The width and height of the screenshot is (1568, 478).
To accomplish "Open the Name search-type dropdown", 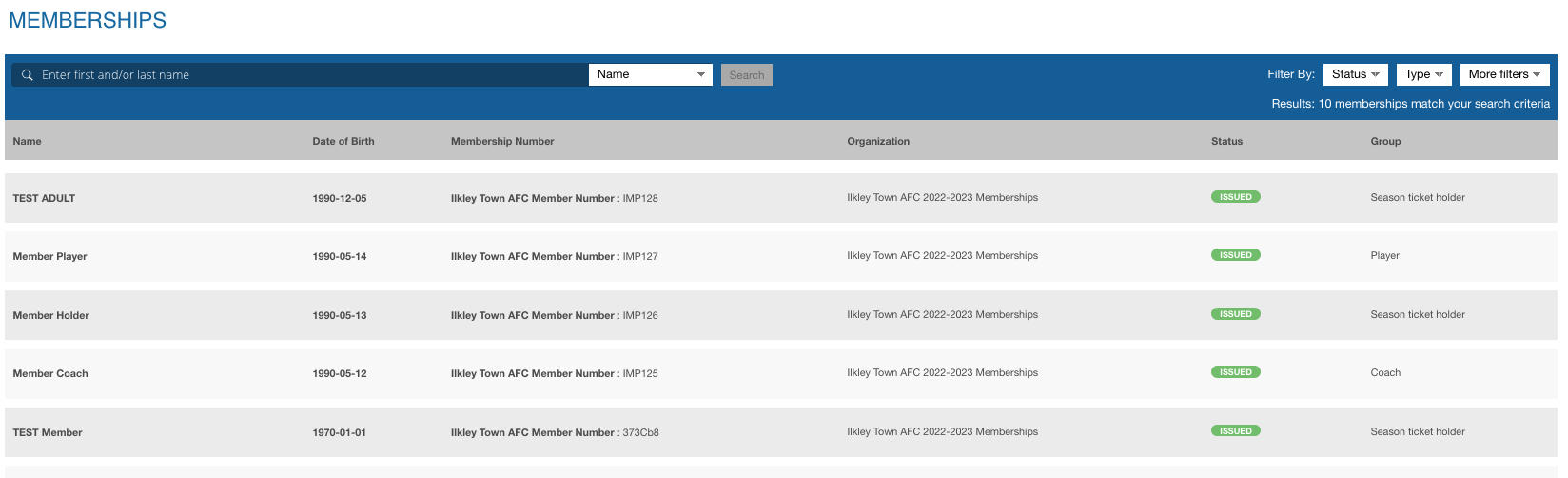I will click(651, 74).
